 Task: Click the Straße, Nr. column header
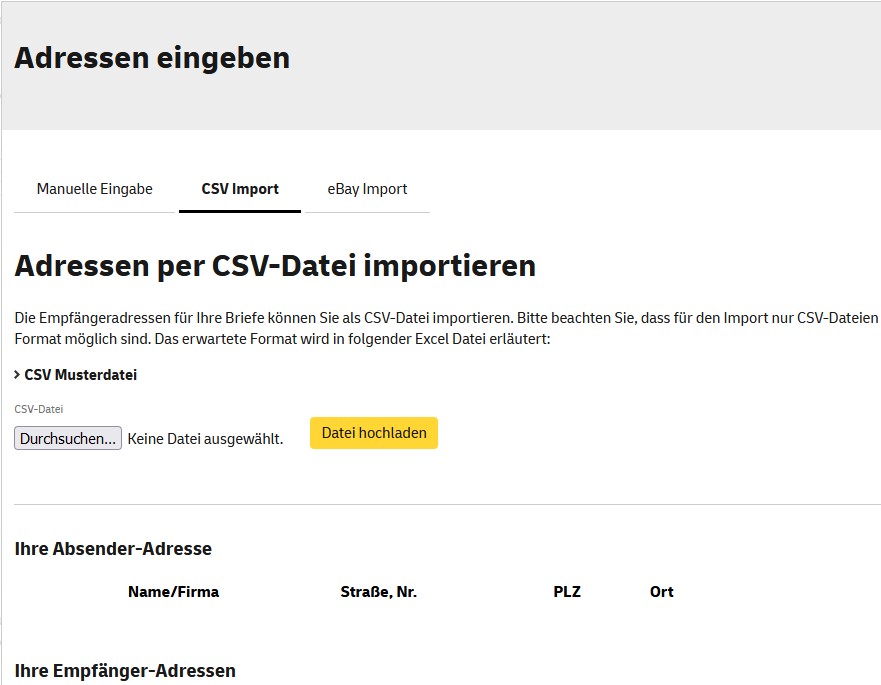click(376, 591)
